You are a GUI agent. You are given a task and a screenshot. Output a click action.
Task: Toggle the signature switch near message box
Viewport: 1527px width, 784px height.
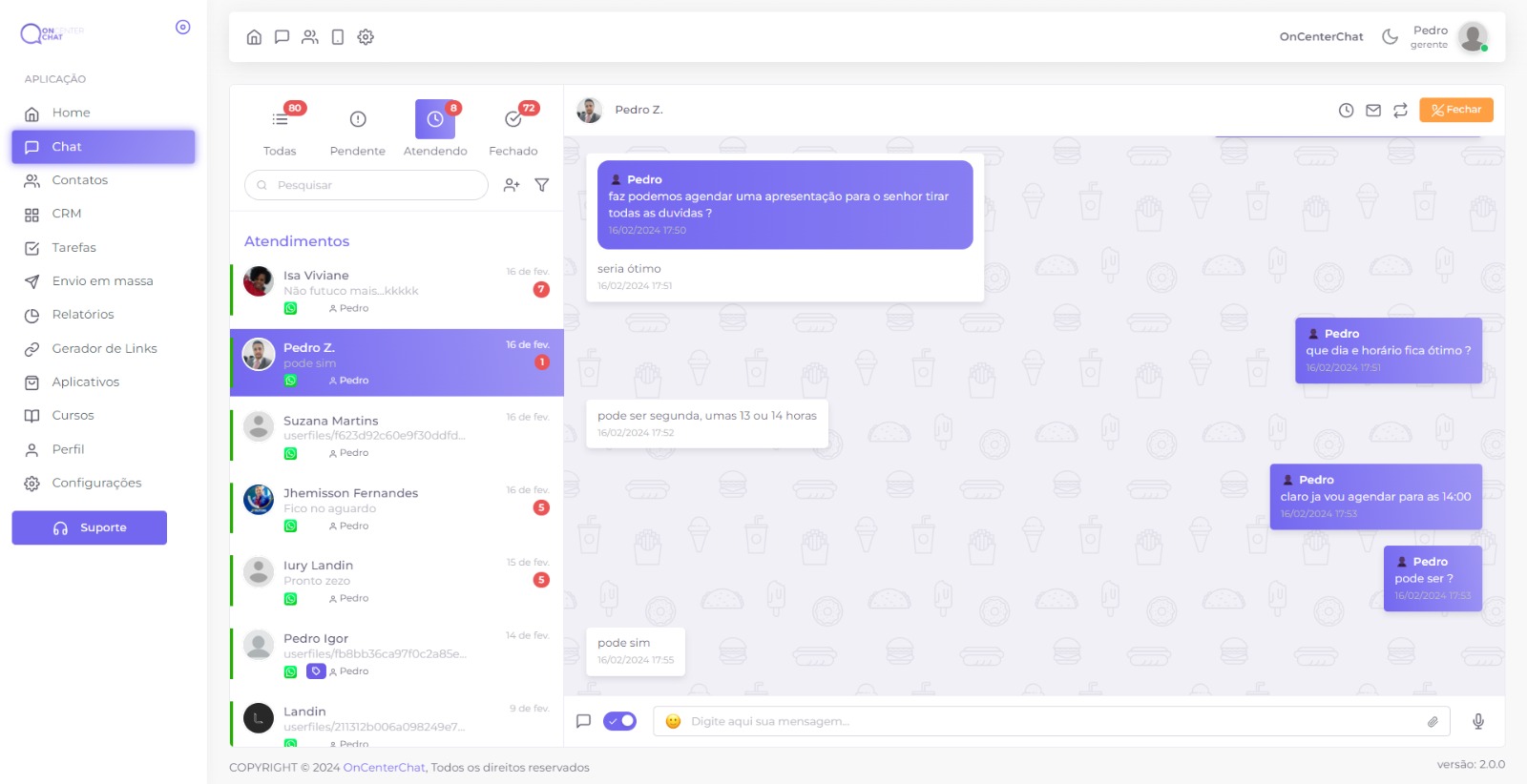pos(620,721)
